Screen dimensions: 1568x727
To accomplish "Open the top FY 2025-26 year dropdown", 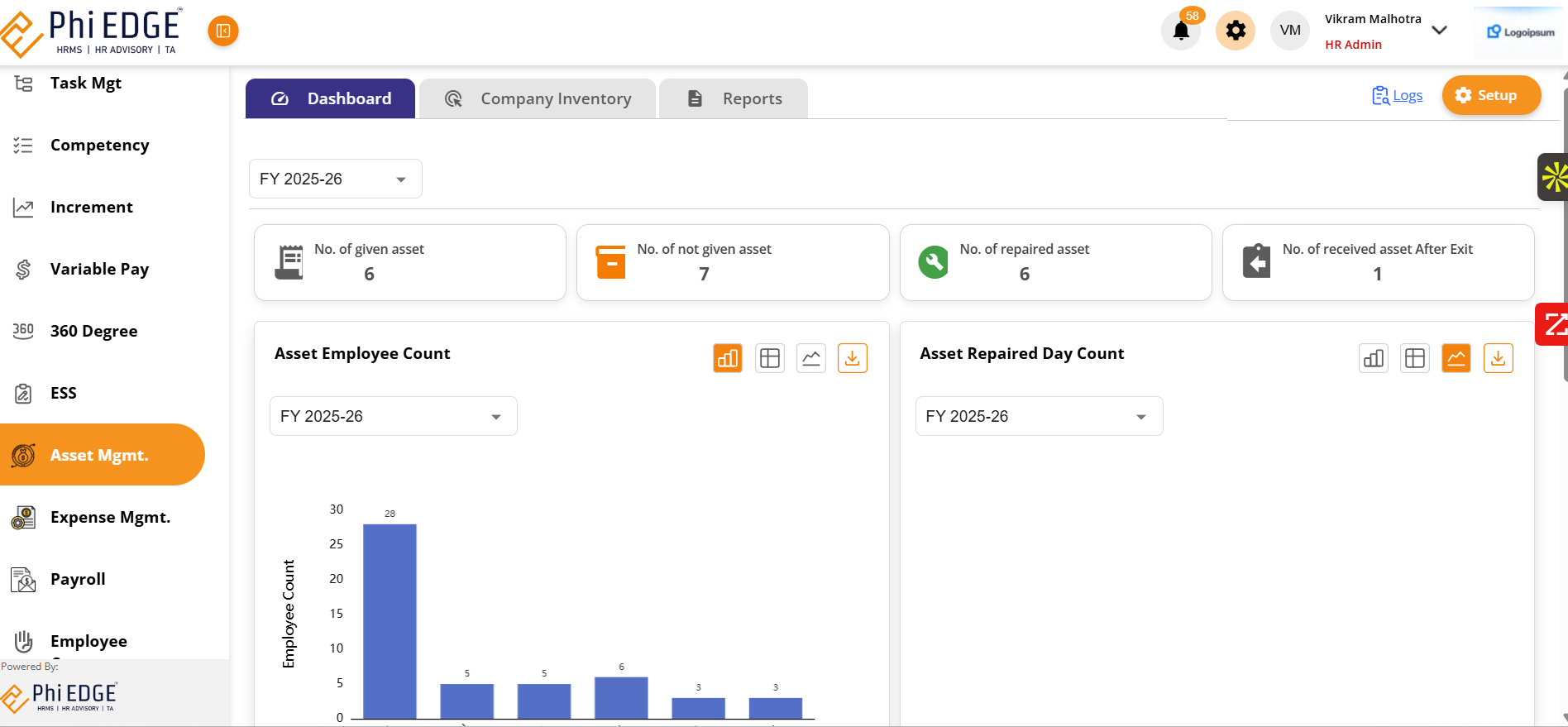I will tap(335, 179).
